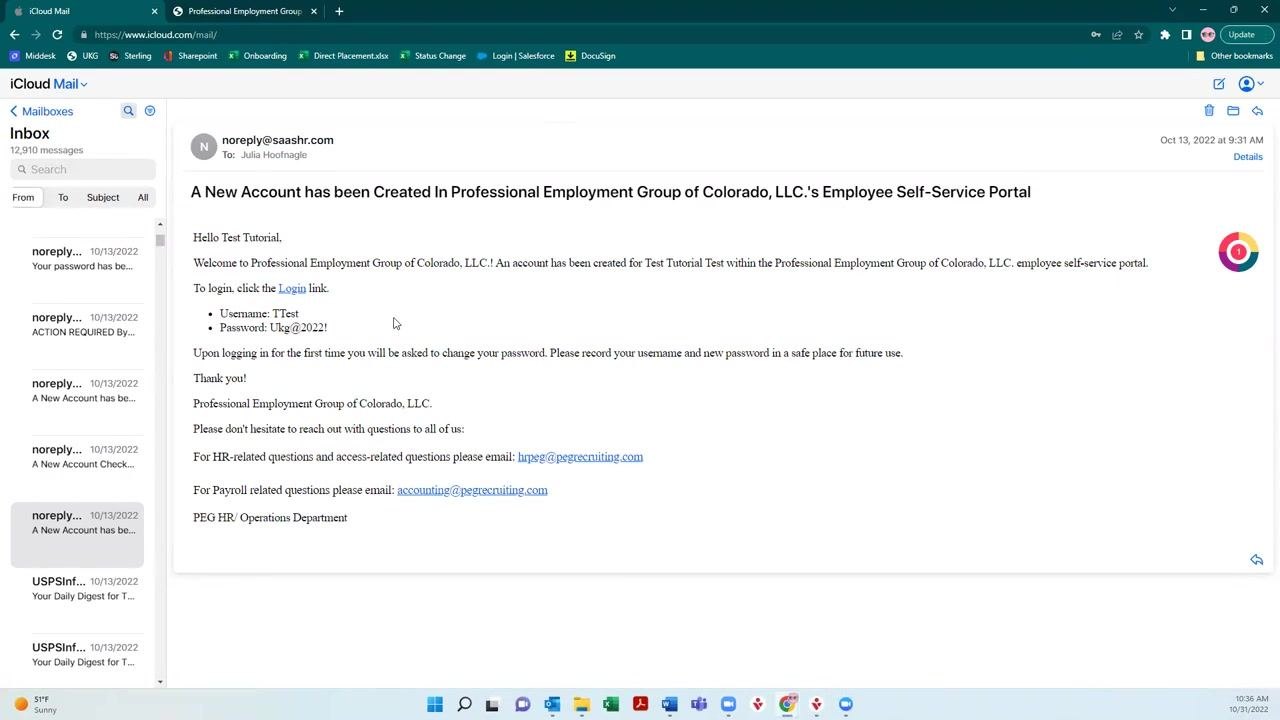Open 'A New Account Check...' message
This screenshot has height=720, width=1280.
point(78,457)
